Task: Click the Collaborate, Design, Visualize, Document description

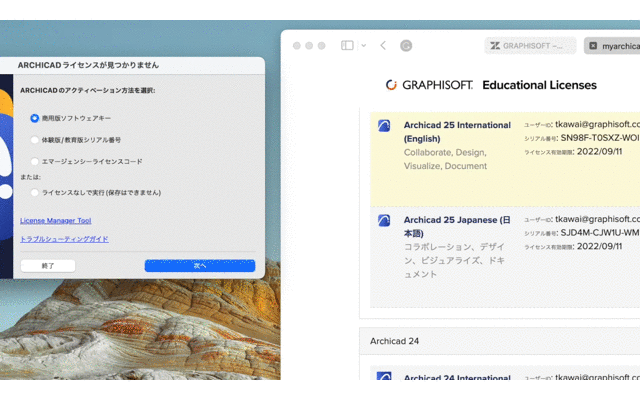Action: click(445, 159)
